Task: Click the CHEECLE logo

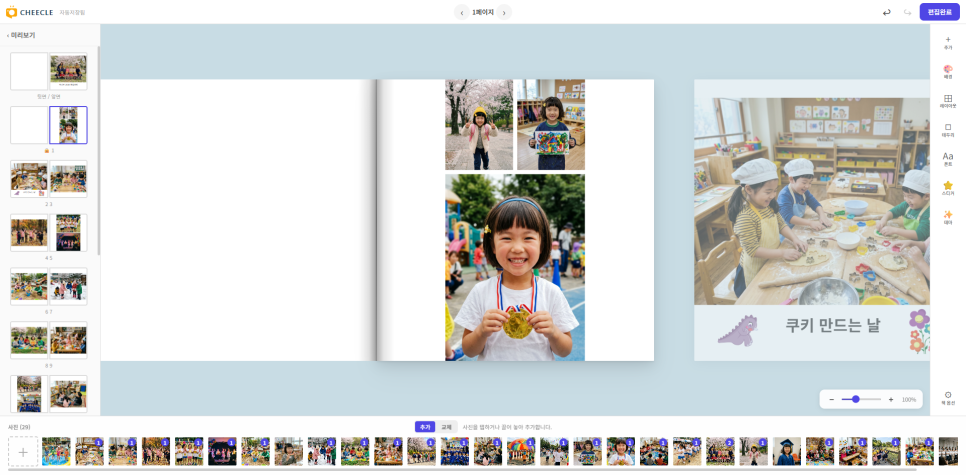Action: point(30,12)
